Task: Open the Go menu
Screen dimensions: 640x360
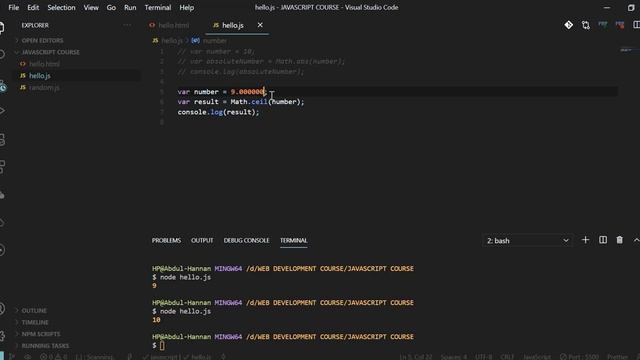Action: 111,7
